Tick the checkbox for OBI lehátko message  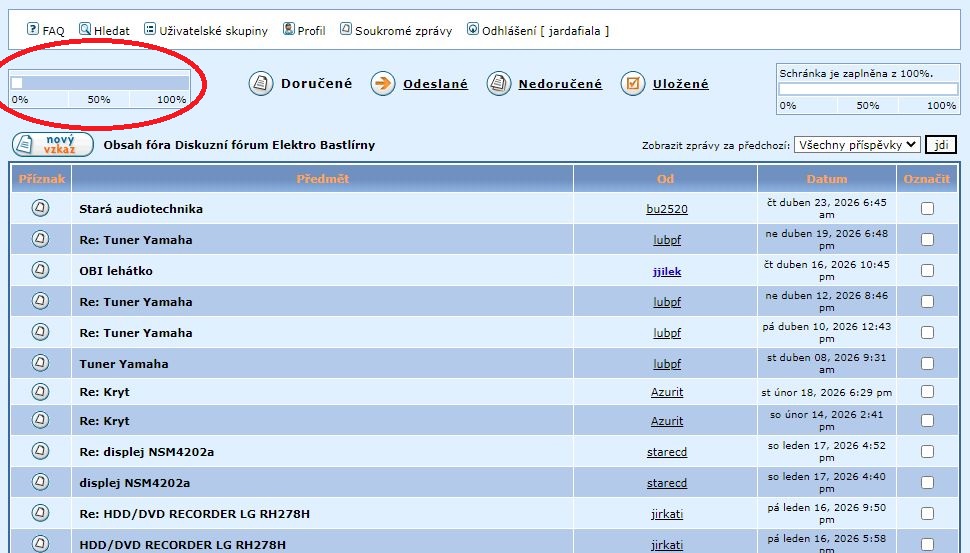[927, 271]
